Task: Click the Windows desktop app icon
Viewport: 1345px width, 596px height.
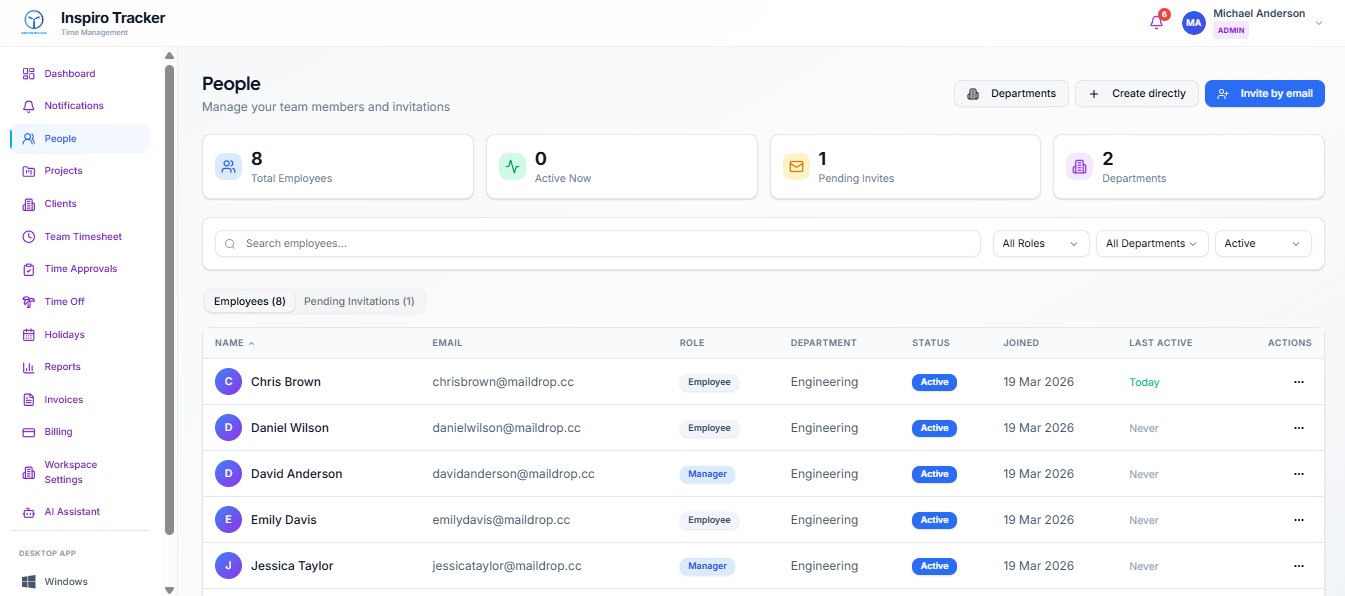Action: pos(29,582)
